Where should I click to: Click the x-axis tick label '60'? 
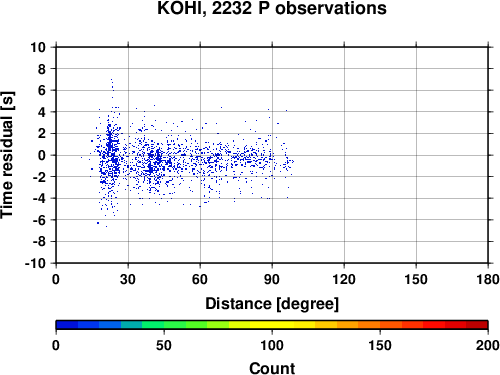click(x=200, y=279)
